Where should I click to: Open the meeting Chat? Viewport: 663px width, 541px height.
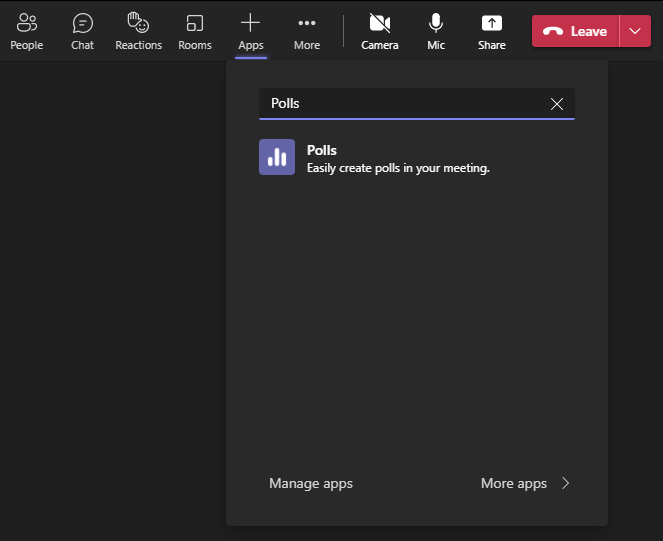coord(82,31)
